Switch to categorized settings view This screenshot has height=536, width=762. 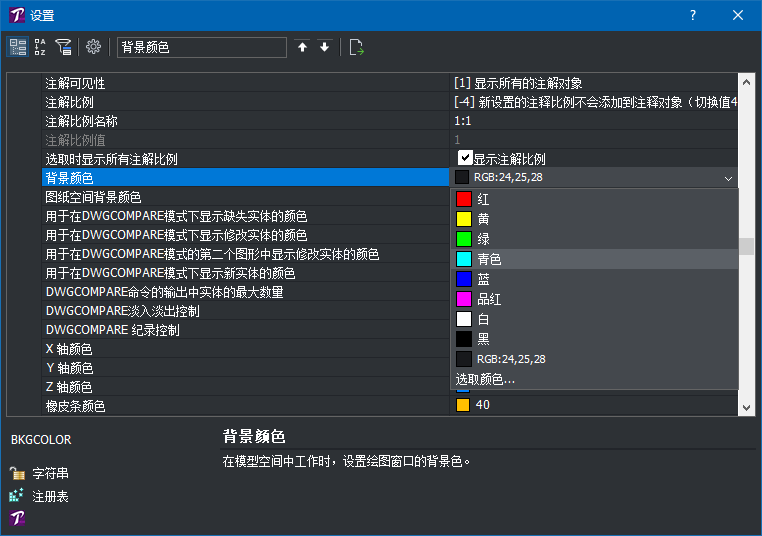(18, 47)
